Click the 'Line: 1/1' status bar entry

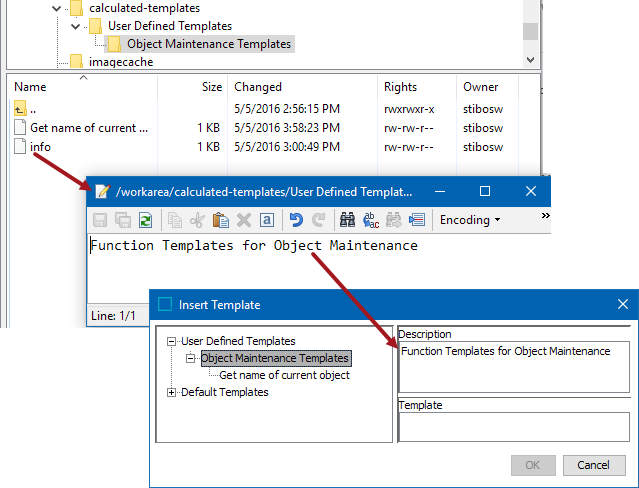coord(113,316)
